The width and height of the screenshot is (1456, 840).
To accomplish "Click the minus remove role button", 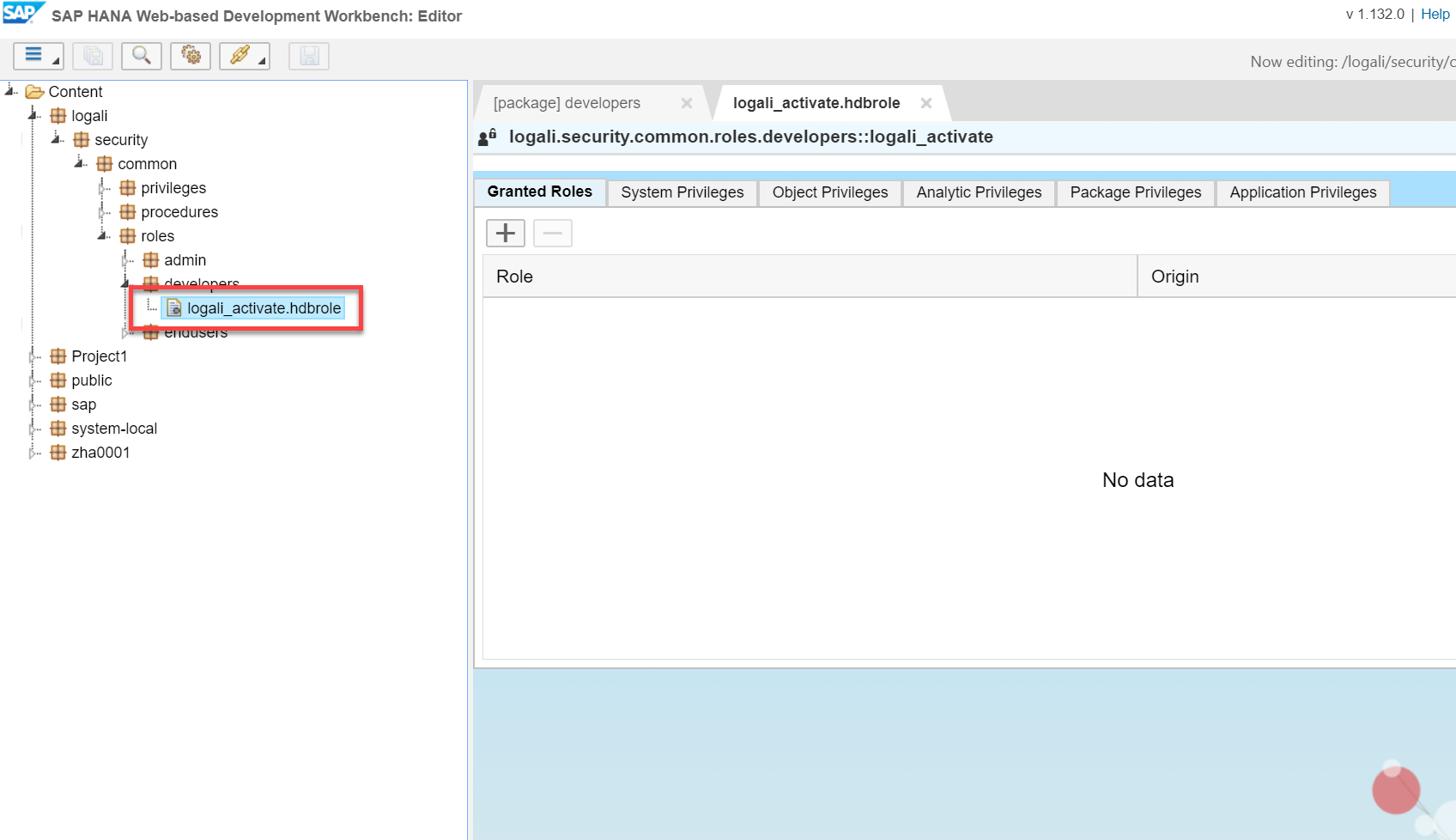I will pyautogui.click(x=553, y=233).
